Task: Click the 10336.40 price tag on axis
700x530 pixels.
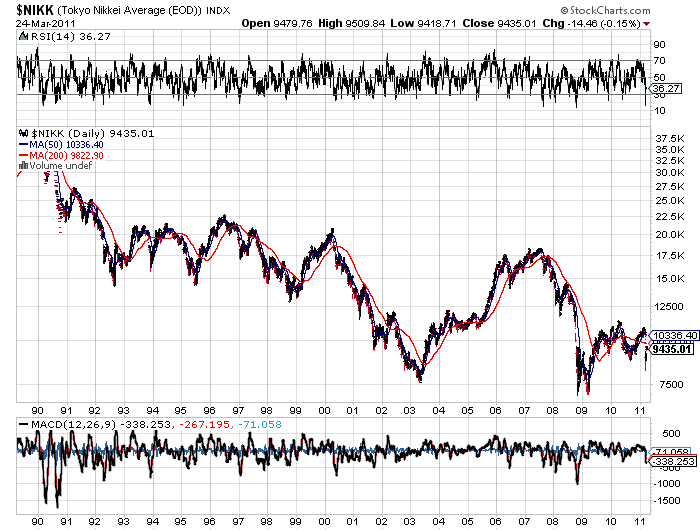Action: pos(674,335)
